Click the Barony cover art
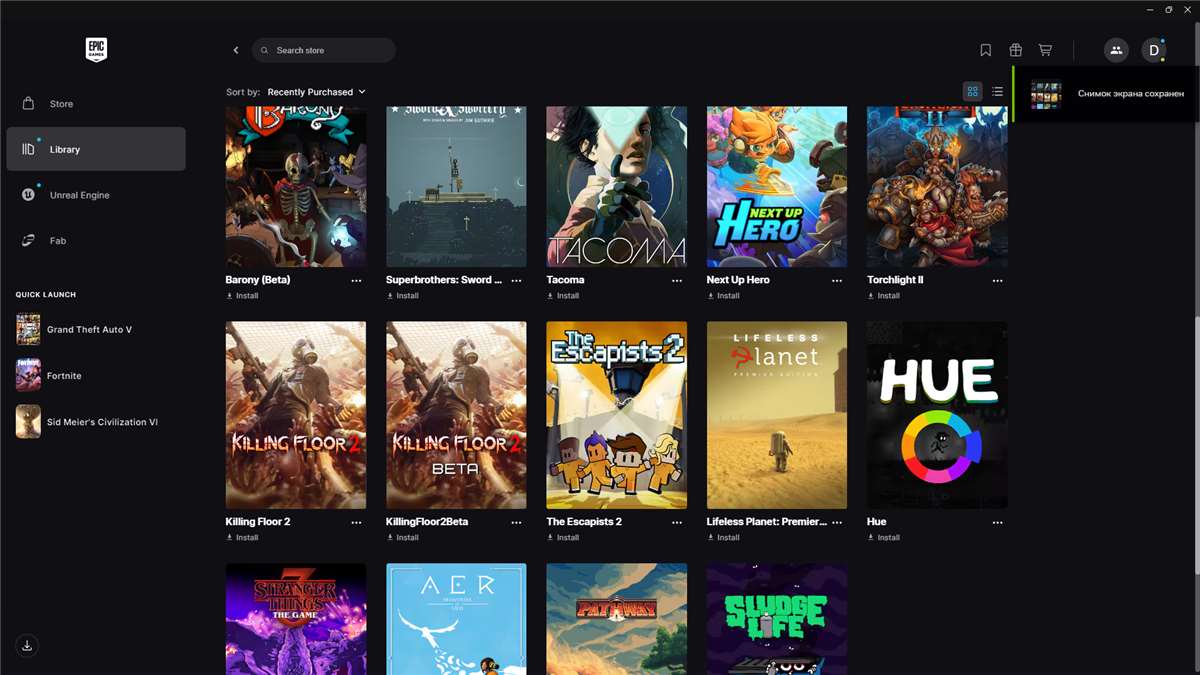 click(296, 187)
